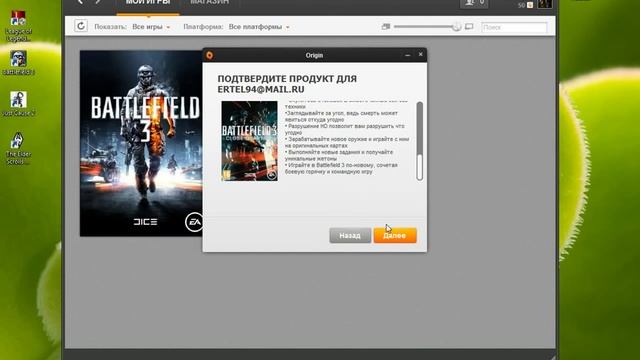640x360 pixels.
Task: Click the refresh icon in Origin toolbar
Action: (x=81, y=26)
